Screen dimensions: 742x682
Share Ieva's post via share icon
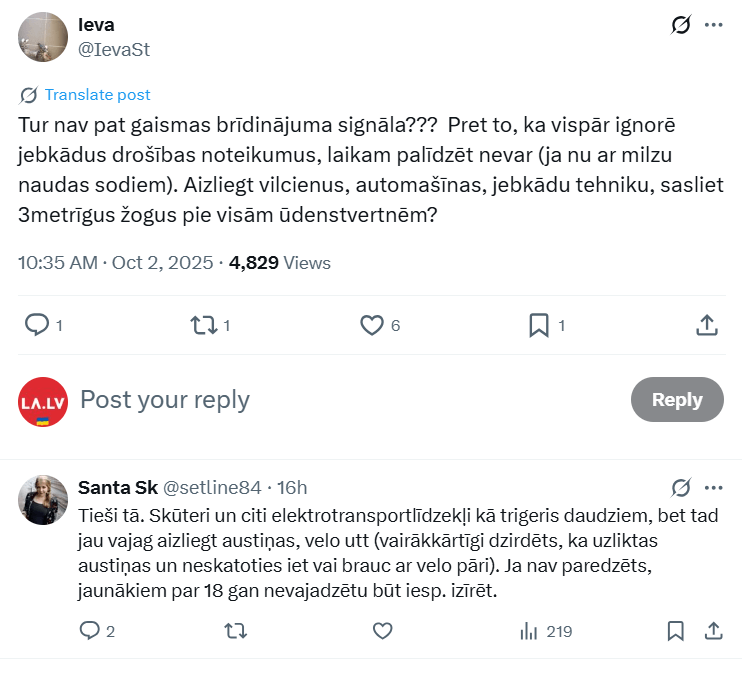click(x=706, y=325)
